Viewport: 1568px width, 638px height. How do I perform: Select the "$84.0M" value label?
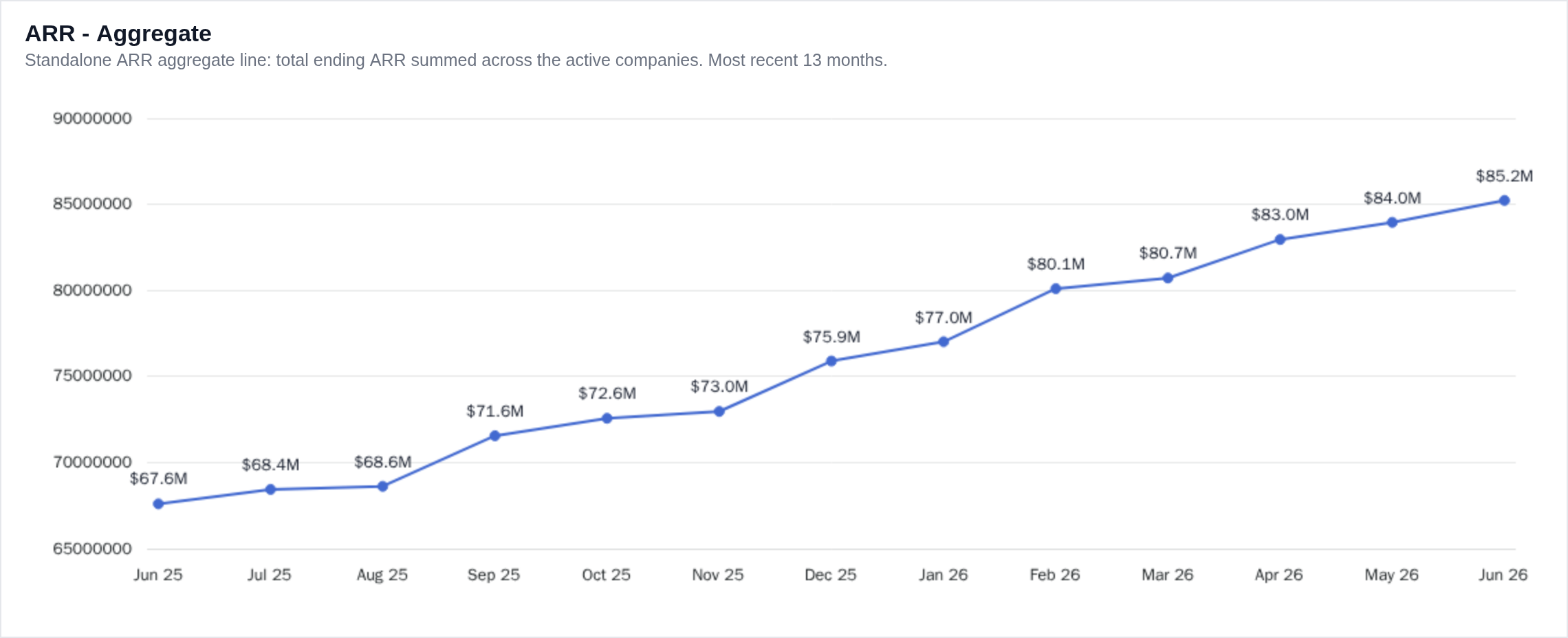coord(1392,198)
